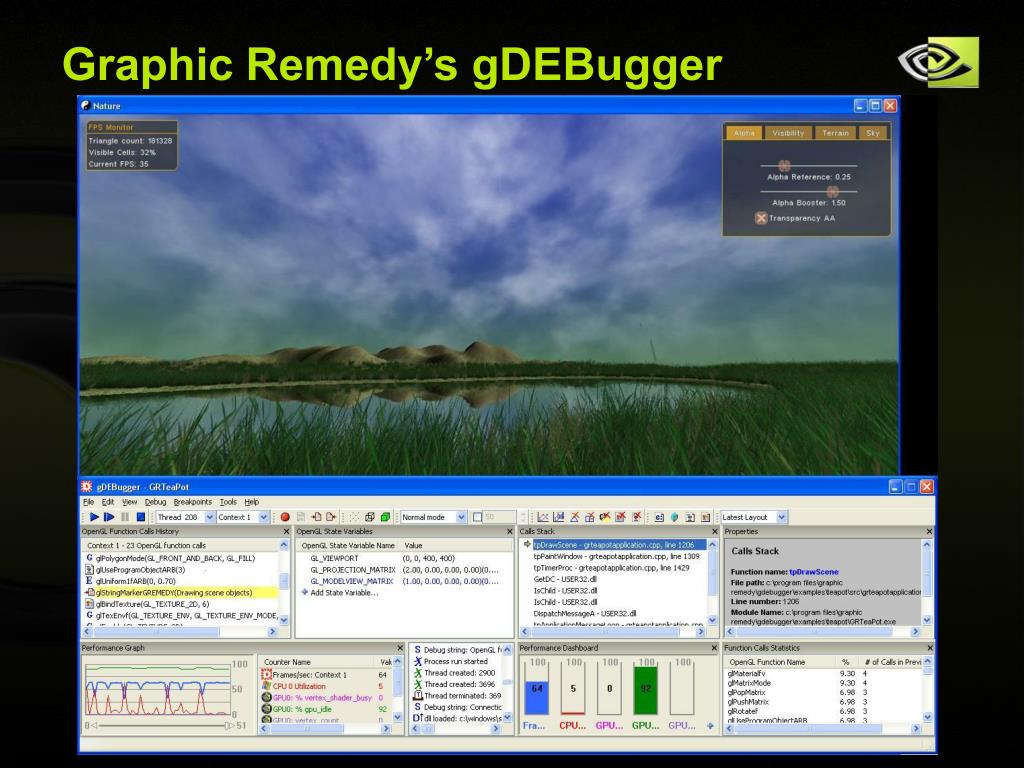Screen dimensions: 1024x768
Task: Close the OpenGL State Variables panel
Action: click(x=509, y=532)
